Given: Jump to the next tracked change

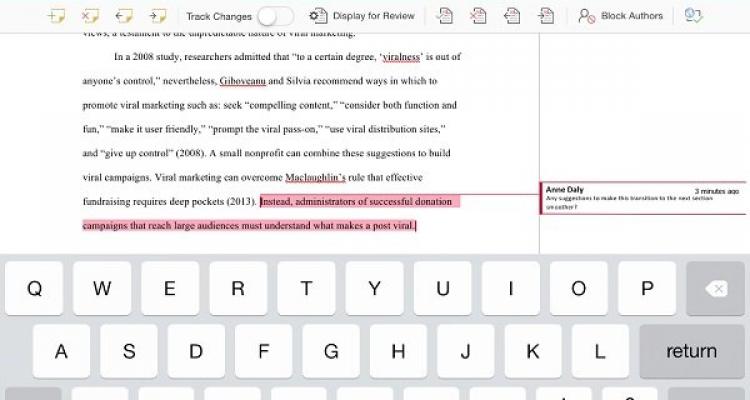Looking at the screenshot, I should [545, 16].
